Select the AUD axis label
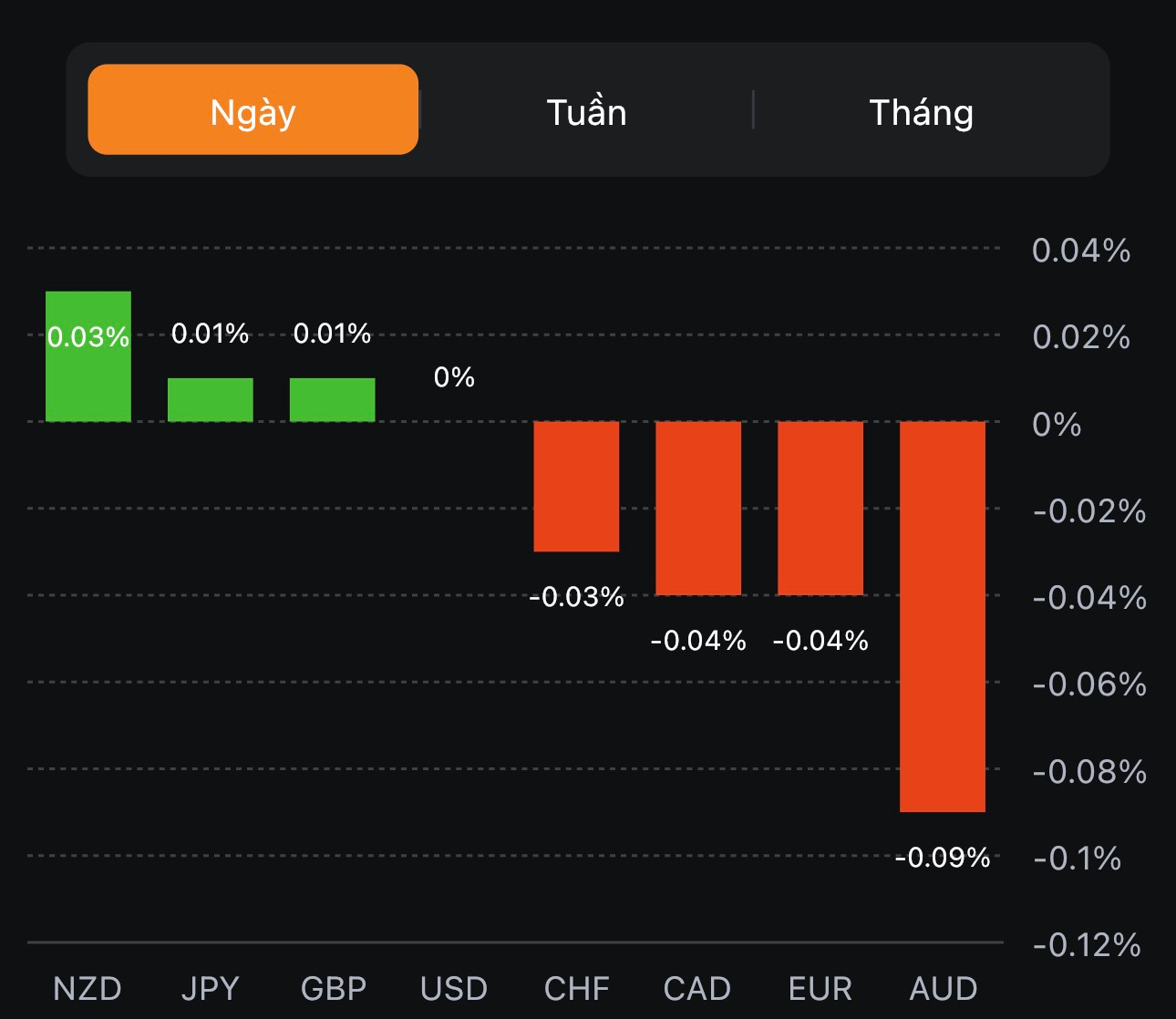The height and width of the screenshot is (1019, 1176). click(944, 989)
